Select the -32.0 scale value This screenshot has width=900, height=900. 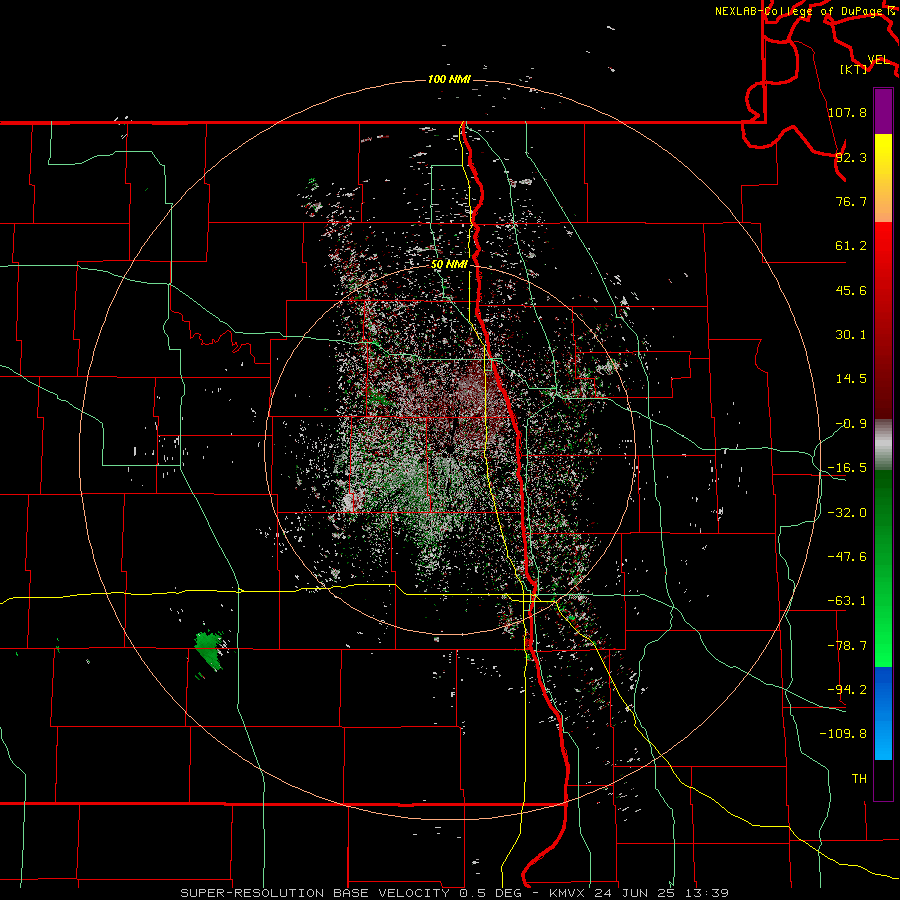[847, 513]
